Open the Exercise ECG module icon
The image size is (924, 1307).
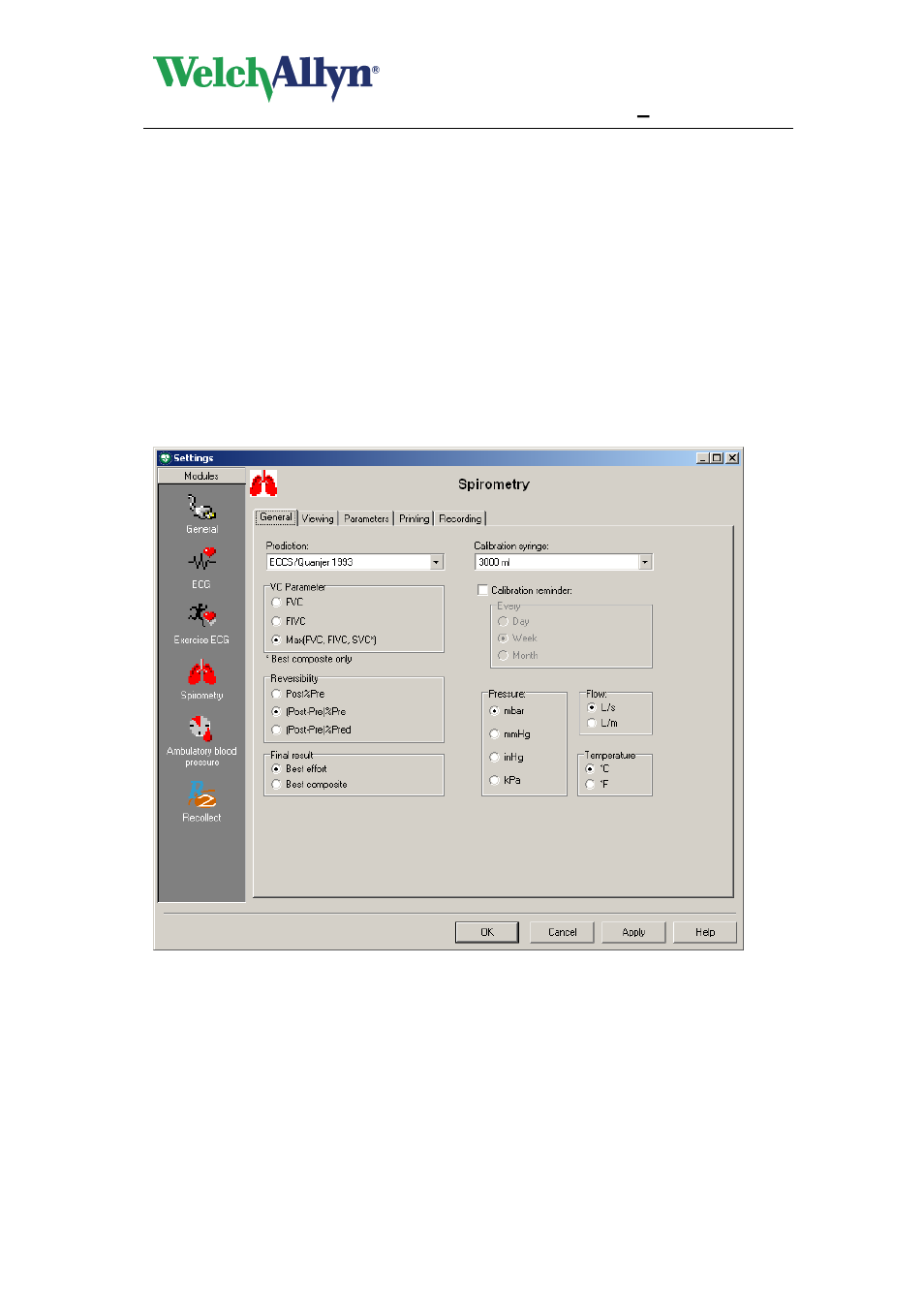coord(201,615)
